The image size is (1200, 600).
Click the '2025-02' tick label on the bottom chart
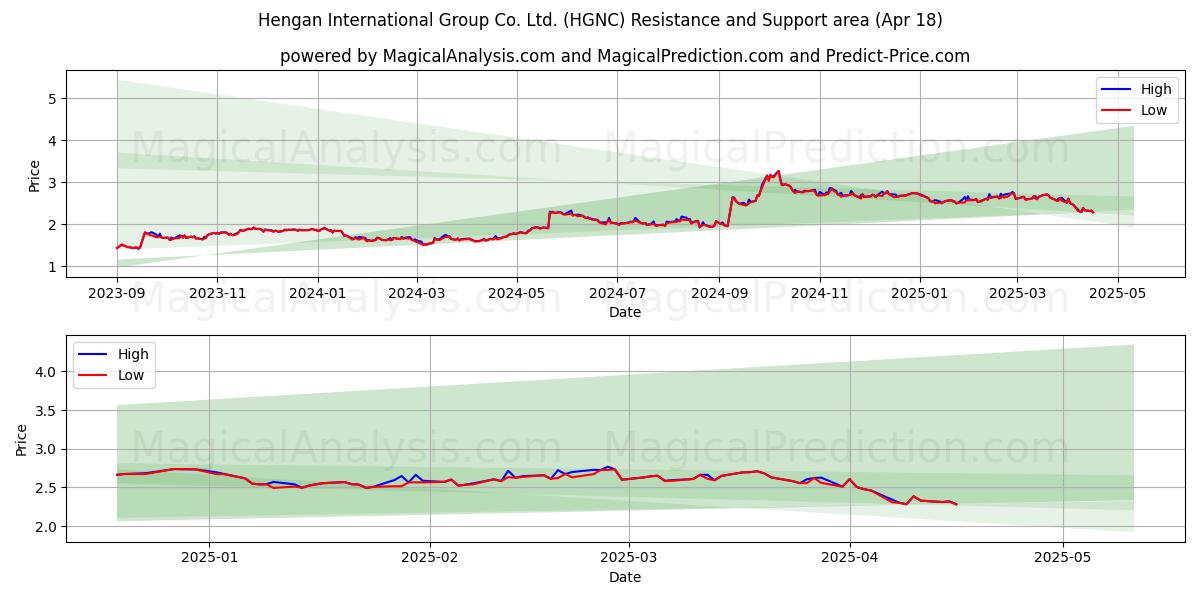(430, 558)
